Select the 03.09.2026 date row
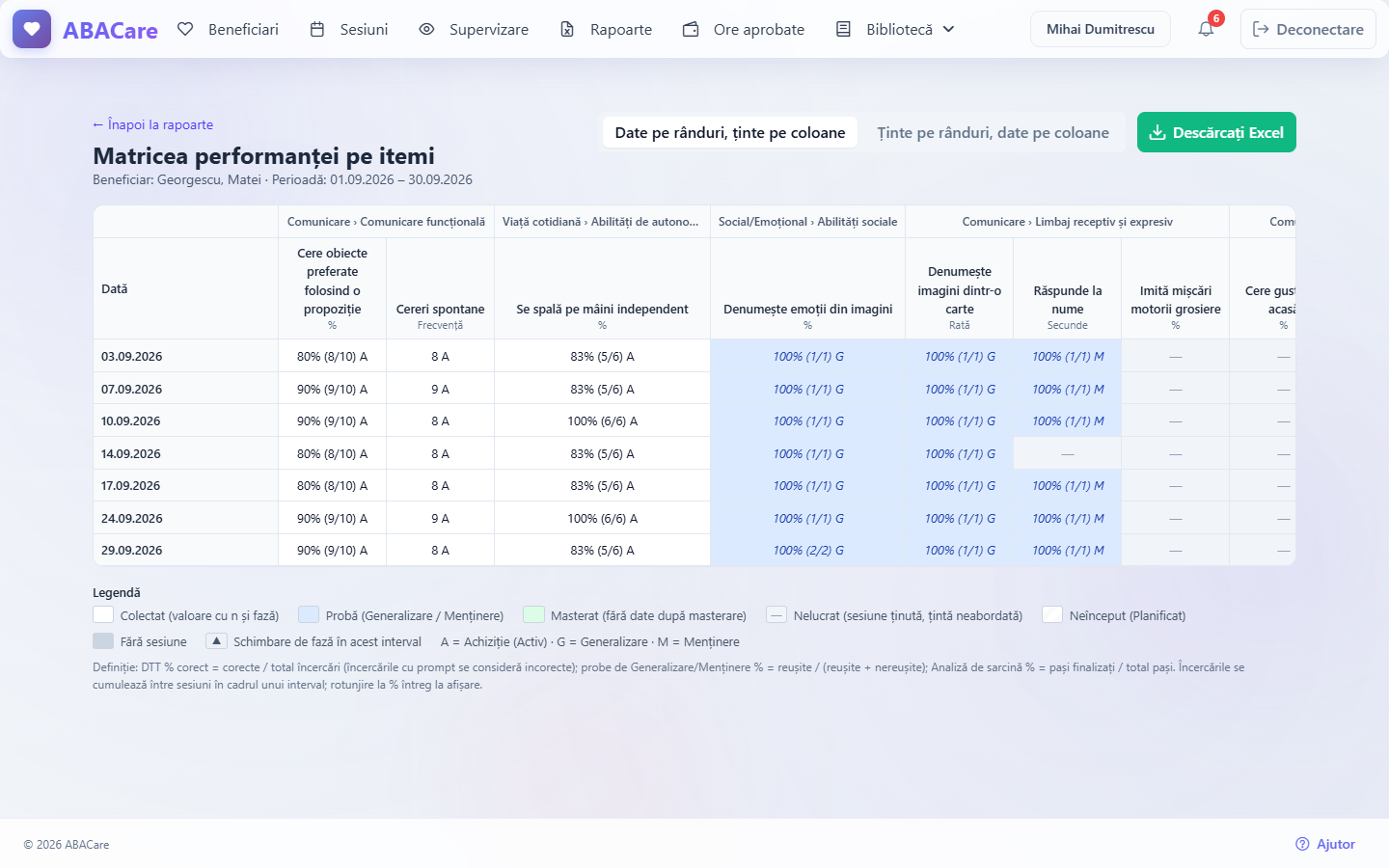The height and width of the screenshot is (868, 1389). (x=694, y=356)
